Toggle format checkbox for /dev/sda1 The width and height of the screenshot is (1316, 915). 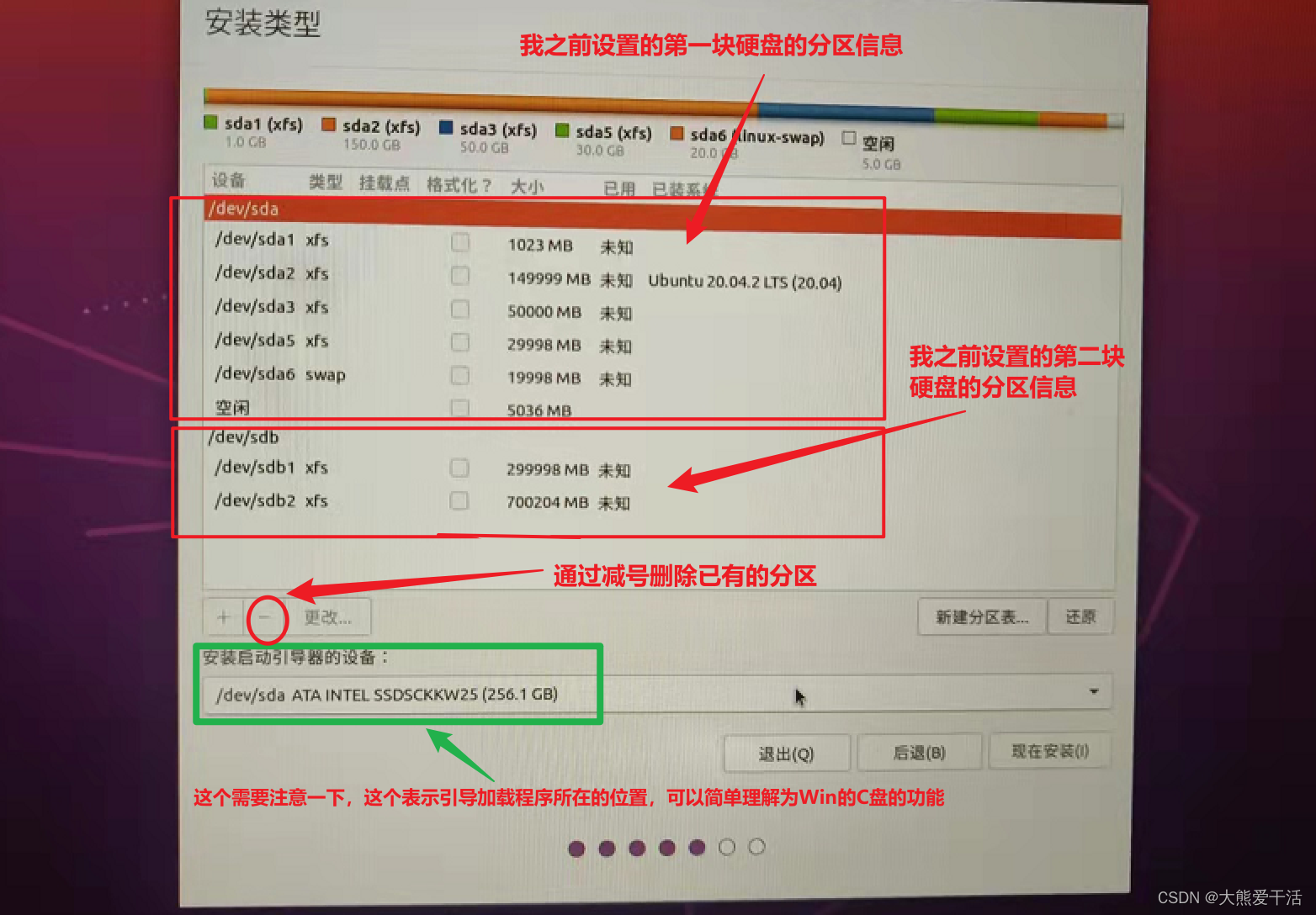click(460, 243)
